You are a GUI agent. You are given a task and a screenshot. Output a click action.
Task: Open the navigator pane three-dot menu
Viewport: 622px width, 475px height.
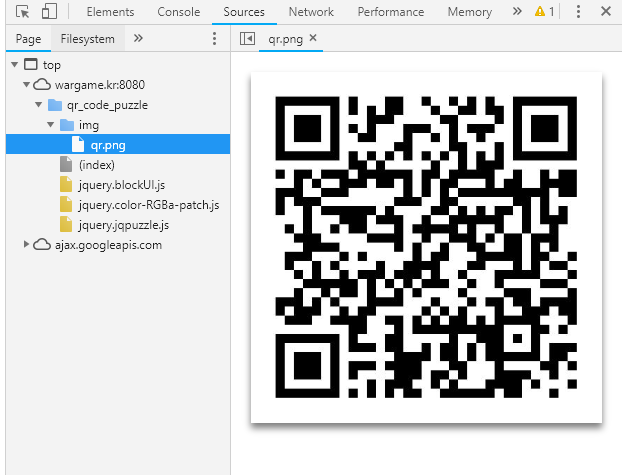tap(214, 38)
